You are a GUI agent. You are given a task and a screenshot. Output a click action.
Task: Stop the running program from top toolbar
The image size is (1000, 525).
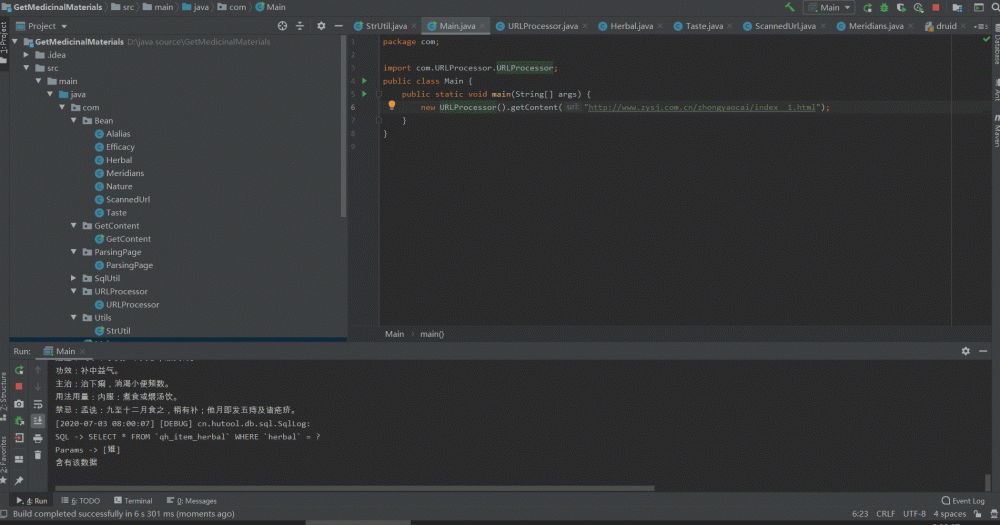click(936, 7)
